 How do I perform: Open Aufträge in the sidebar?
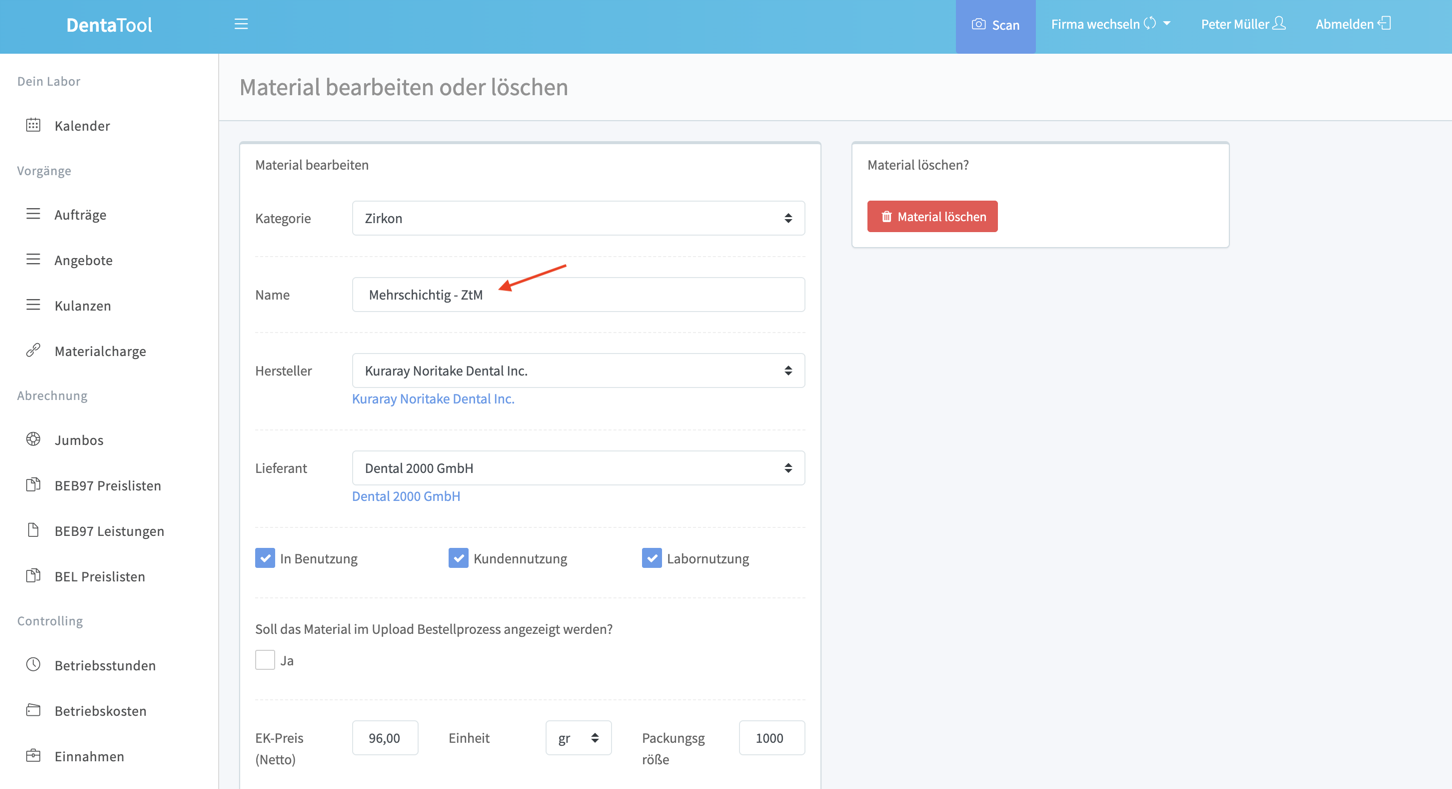pyautogui.click(x=80, y=215)
